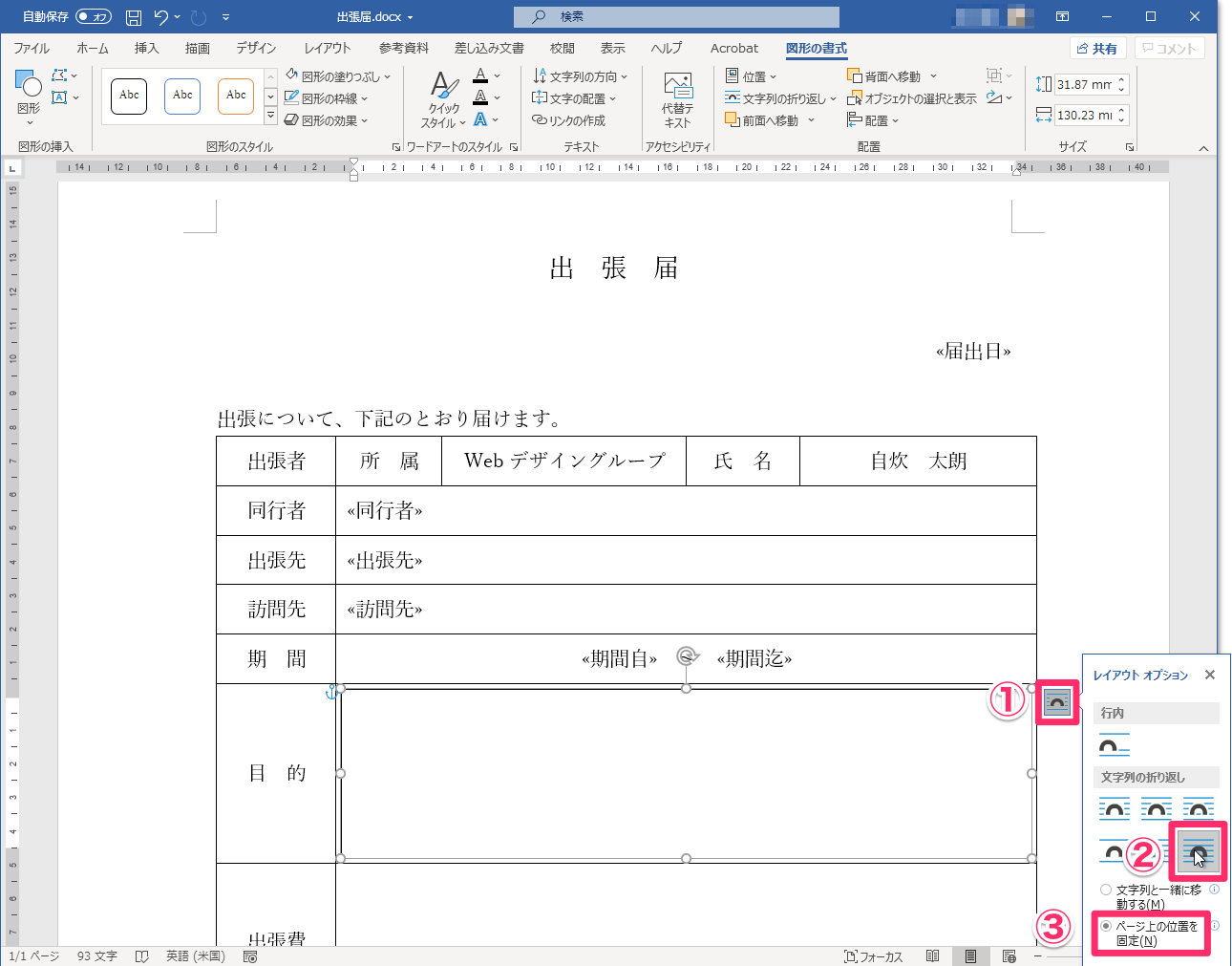Click the save icon in title bar
Image resolution: width=1232 pixels, height=966 pixels.
point(134,17)
